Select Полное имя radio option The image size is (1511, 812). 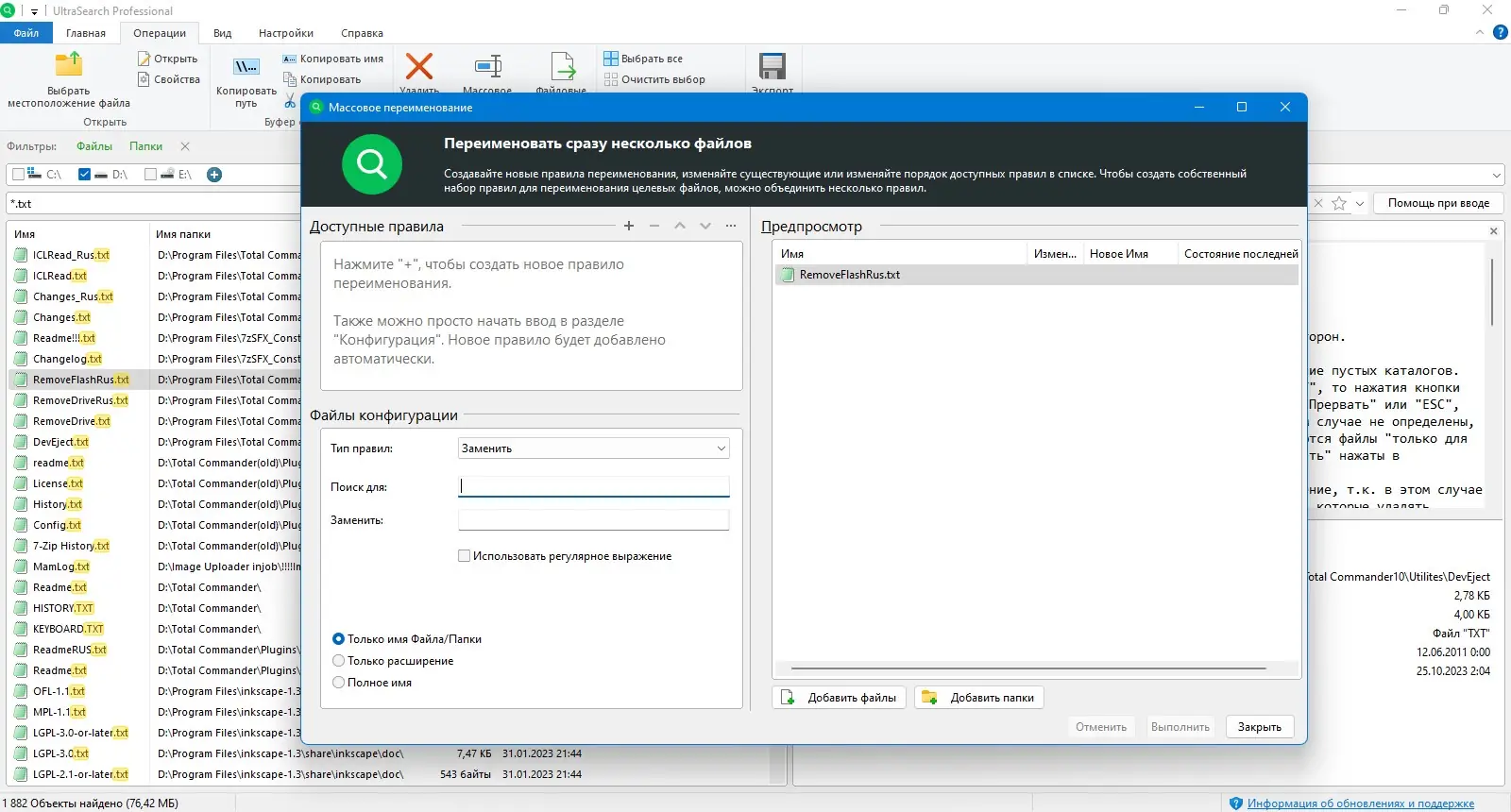coord(339,683)
